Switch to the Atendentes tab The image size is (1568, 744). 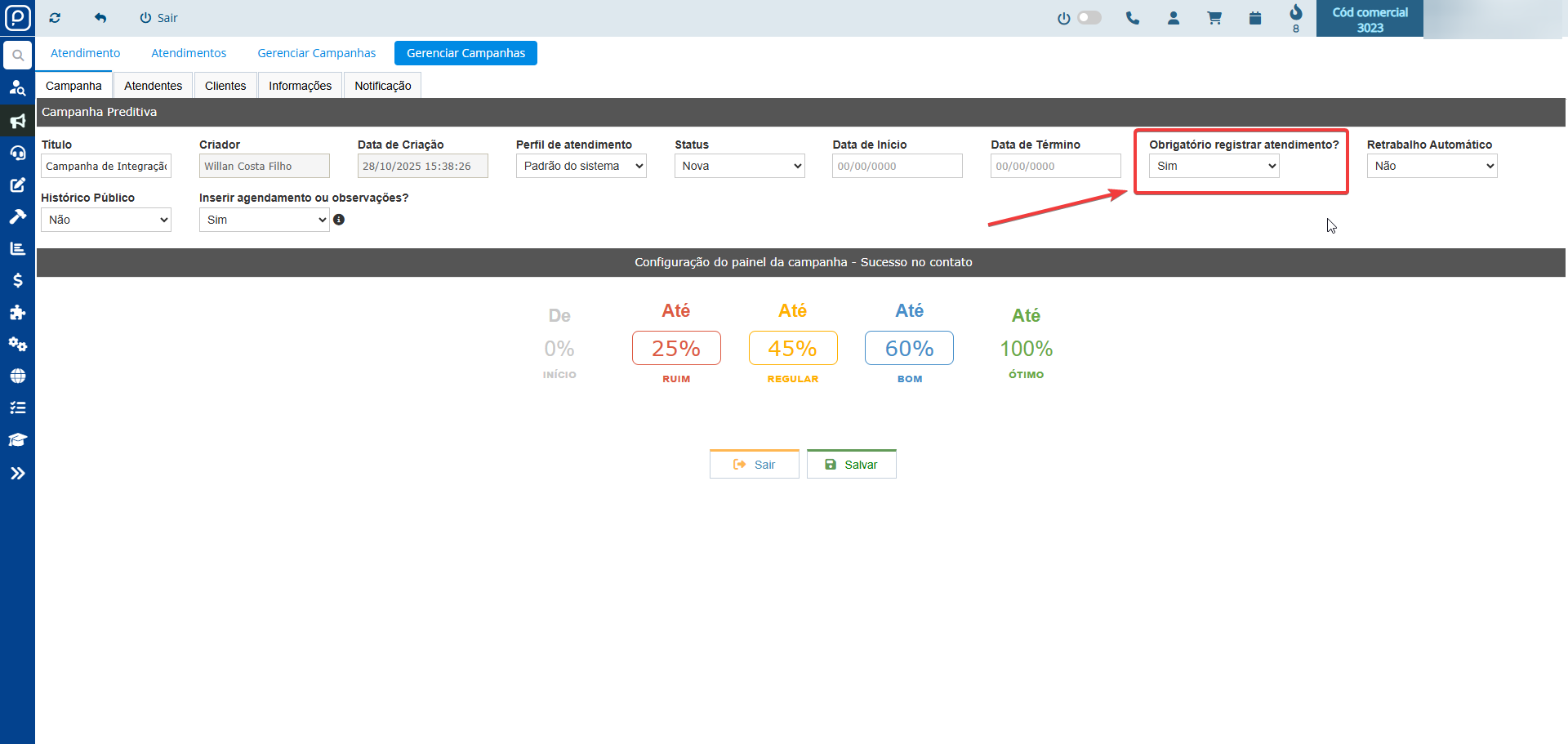(153, 86)
